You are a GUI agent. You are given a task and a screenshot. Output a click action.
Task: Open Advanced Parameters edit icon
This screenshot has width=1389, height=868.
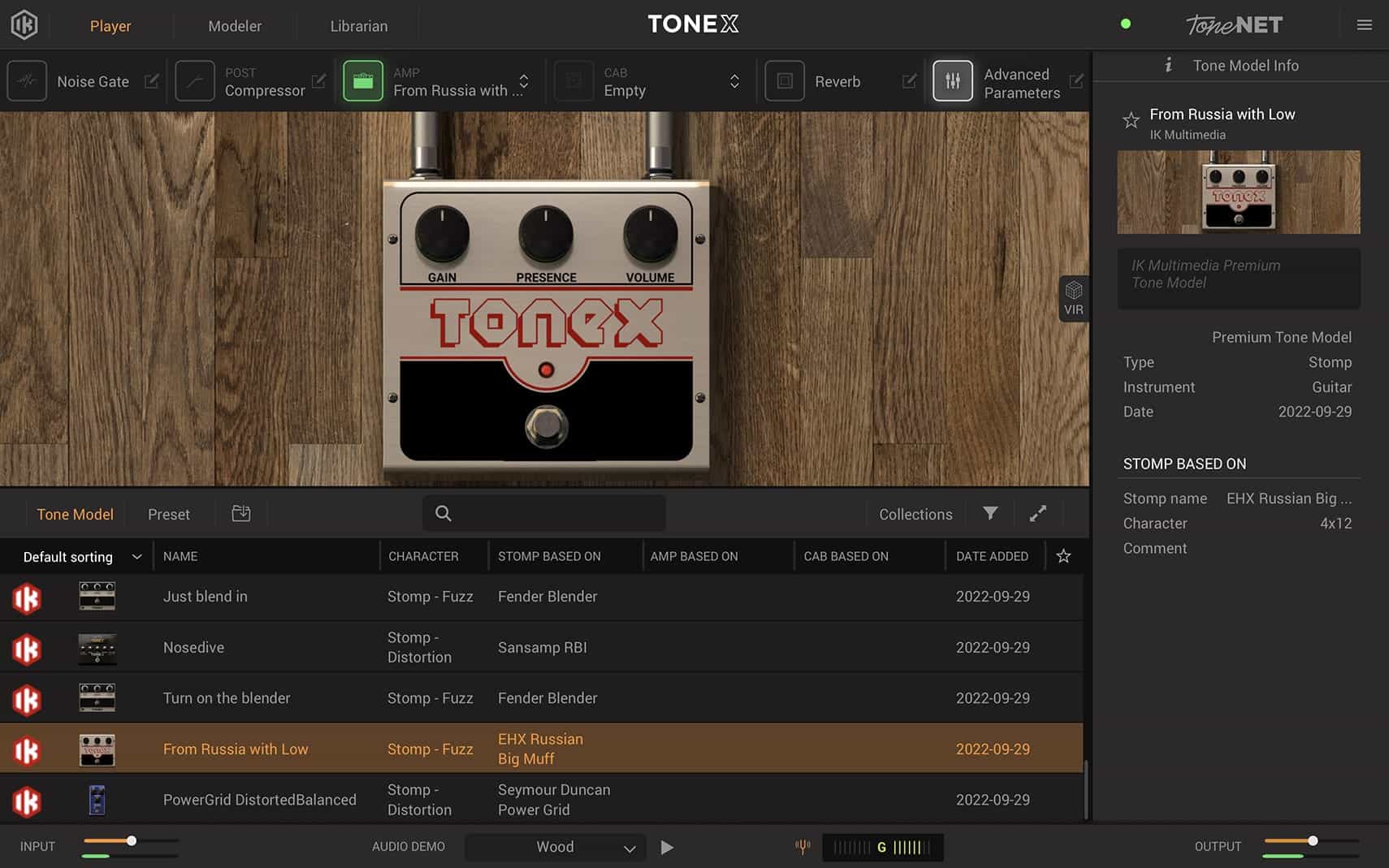tap(1076, 81)
